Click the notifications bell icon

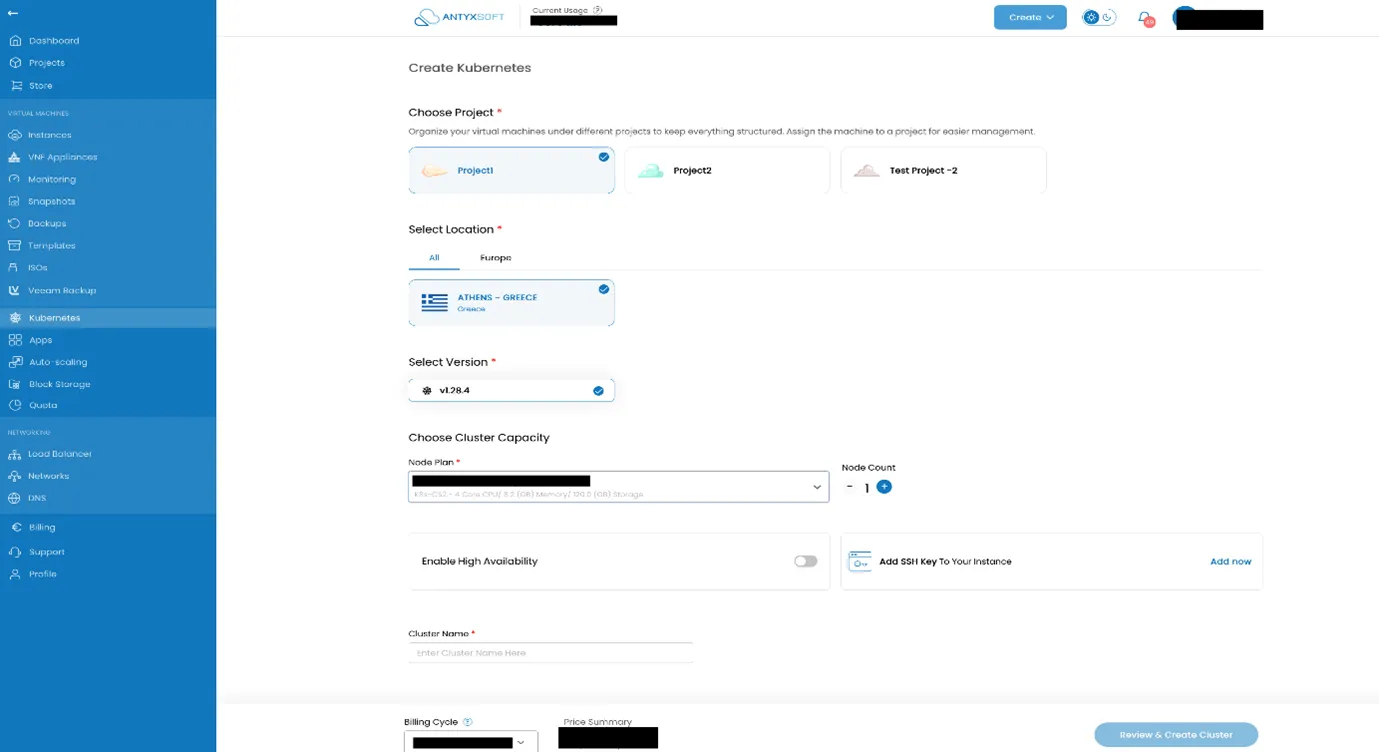(1145, 18)
